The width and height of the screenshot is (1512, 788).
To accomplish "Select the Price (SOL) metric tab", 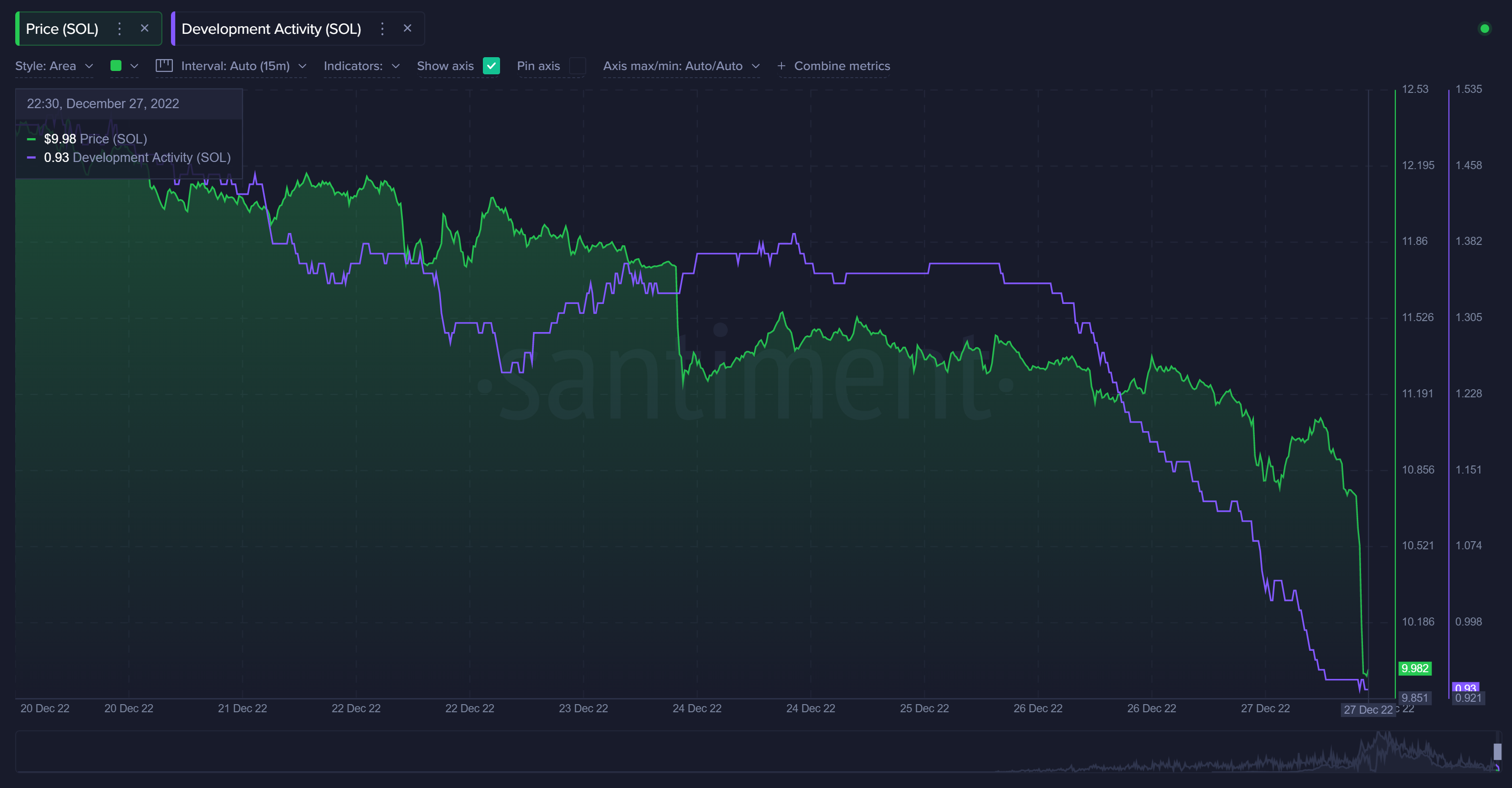I will (62, 29).
